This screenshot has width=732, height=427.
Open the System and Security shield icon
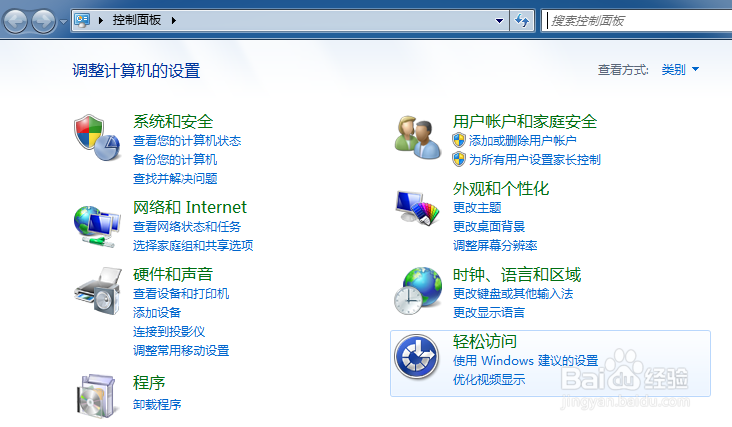pyautogui.click(x=97, y=138)
